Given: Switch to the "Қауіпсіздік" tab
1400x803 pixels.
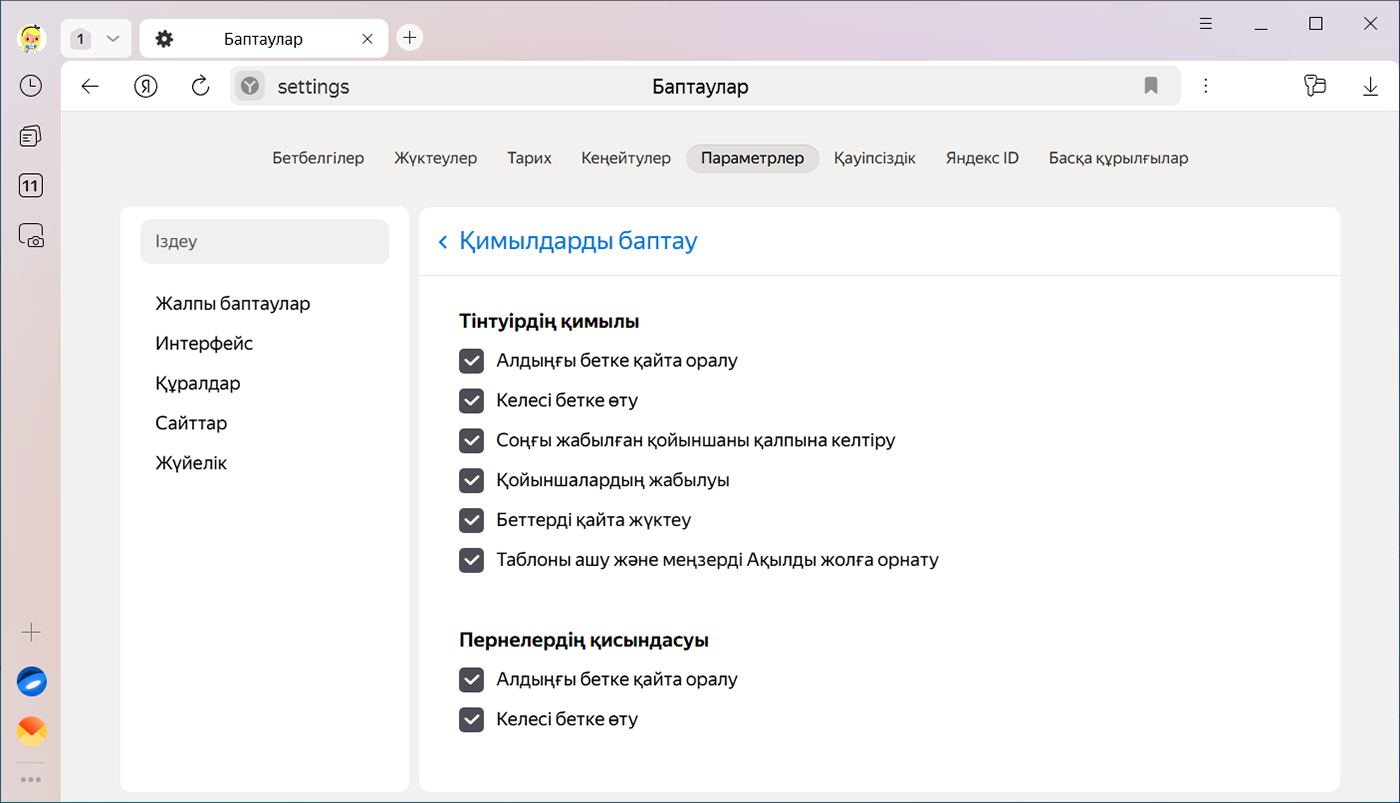Looking at the screenshot, I should (874, 159).
